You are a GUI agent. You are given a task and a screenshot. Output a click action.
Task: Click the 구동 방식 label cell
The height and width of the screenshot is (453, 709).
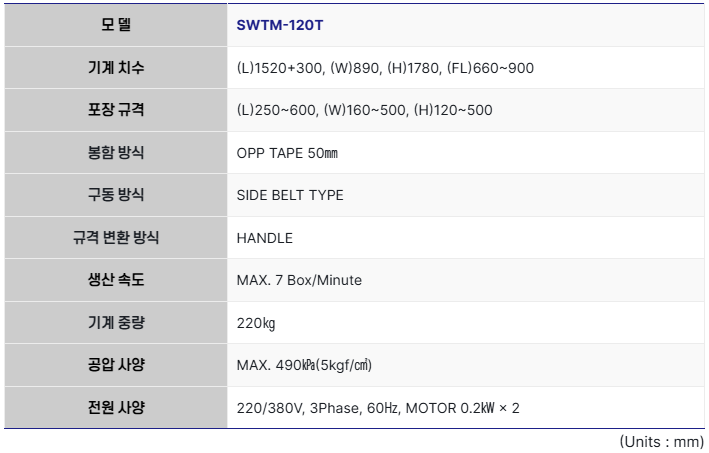coord(116,195)
